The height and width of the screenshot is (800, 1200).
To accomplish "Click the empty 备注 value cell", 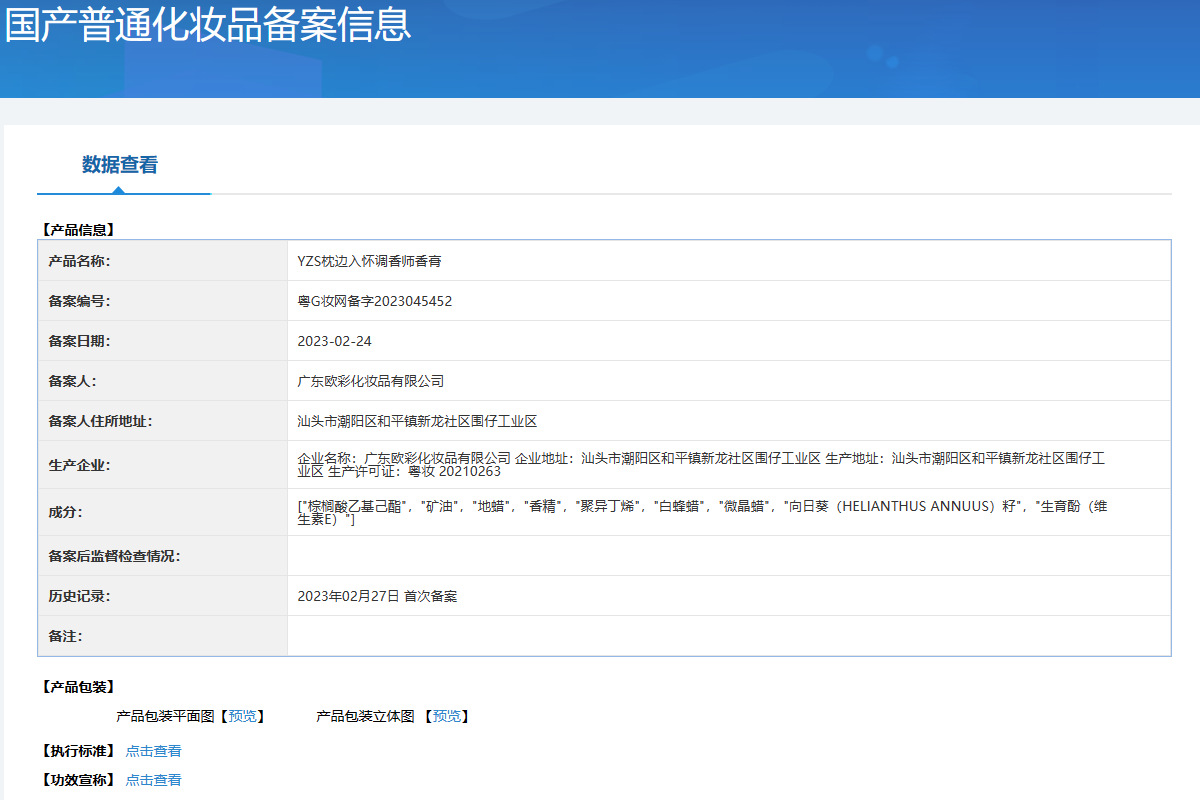I will click(x=728, y=636).
